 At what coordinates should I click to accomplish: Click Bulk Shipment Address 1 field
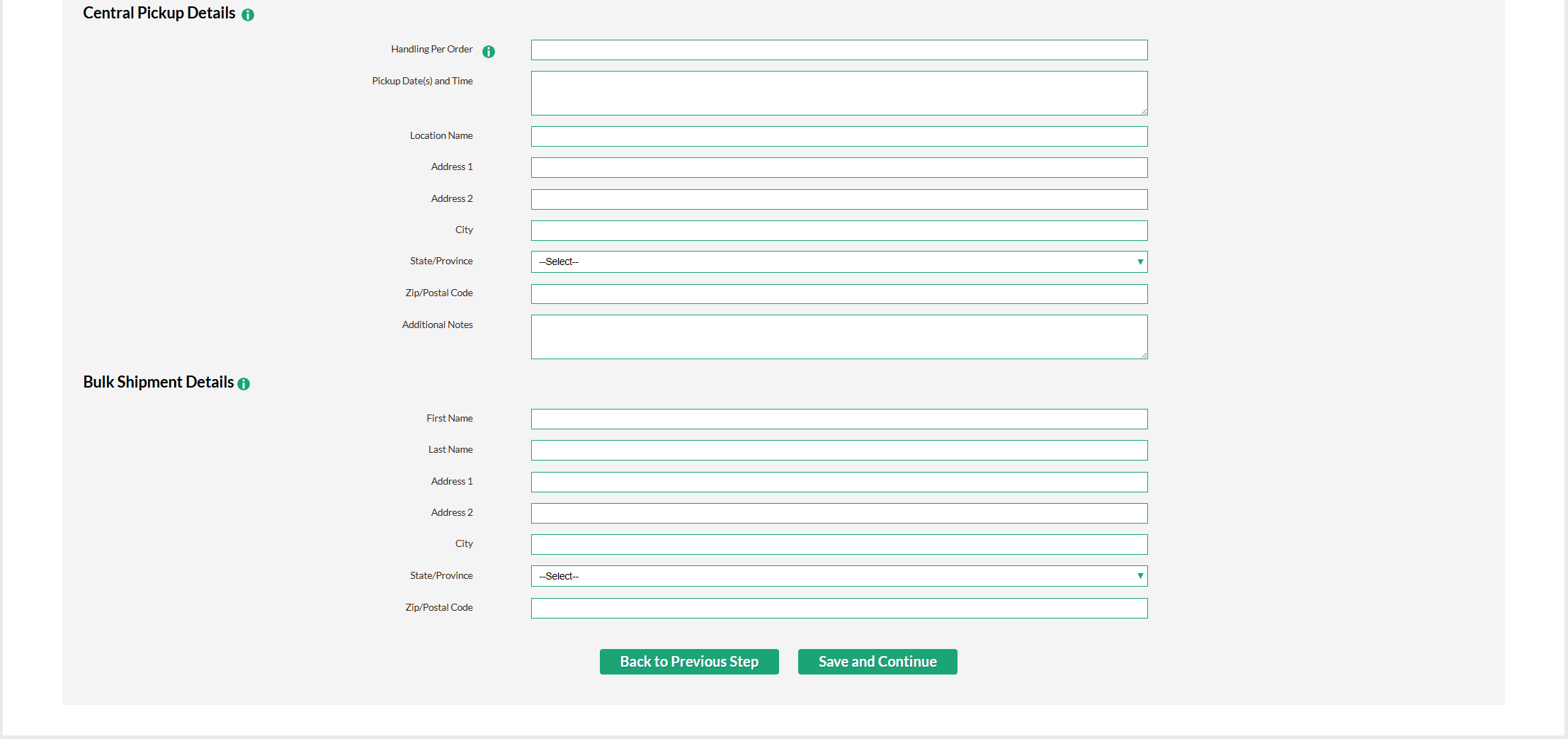click(x=839, y=482)
